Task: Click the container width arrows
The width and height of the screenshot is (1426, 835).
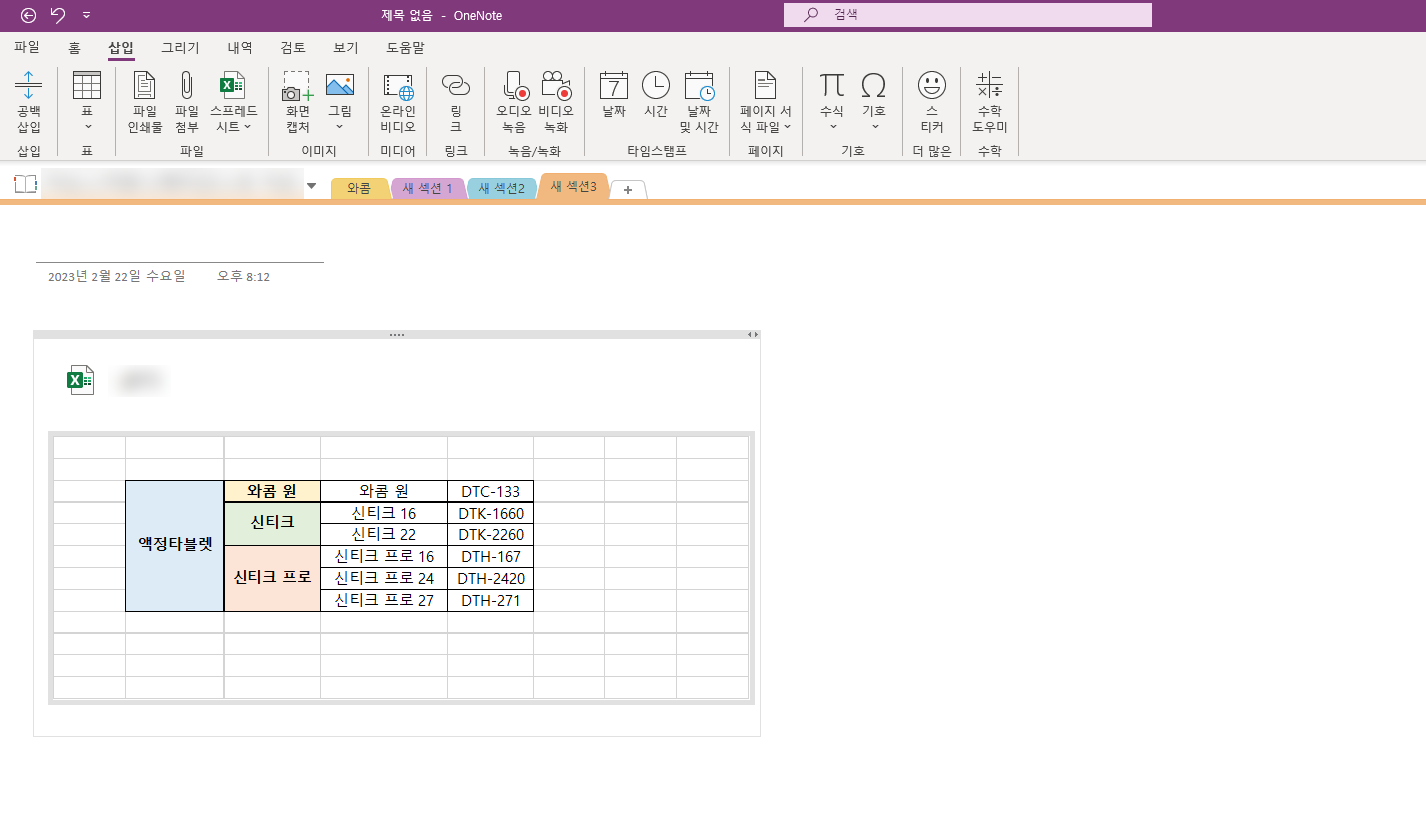Action: click(753, 335)
